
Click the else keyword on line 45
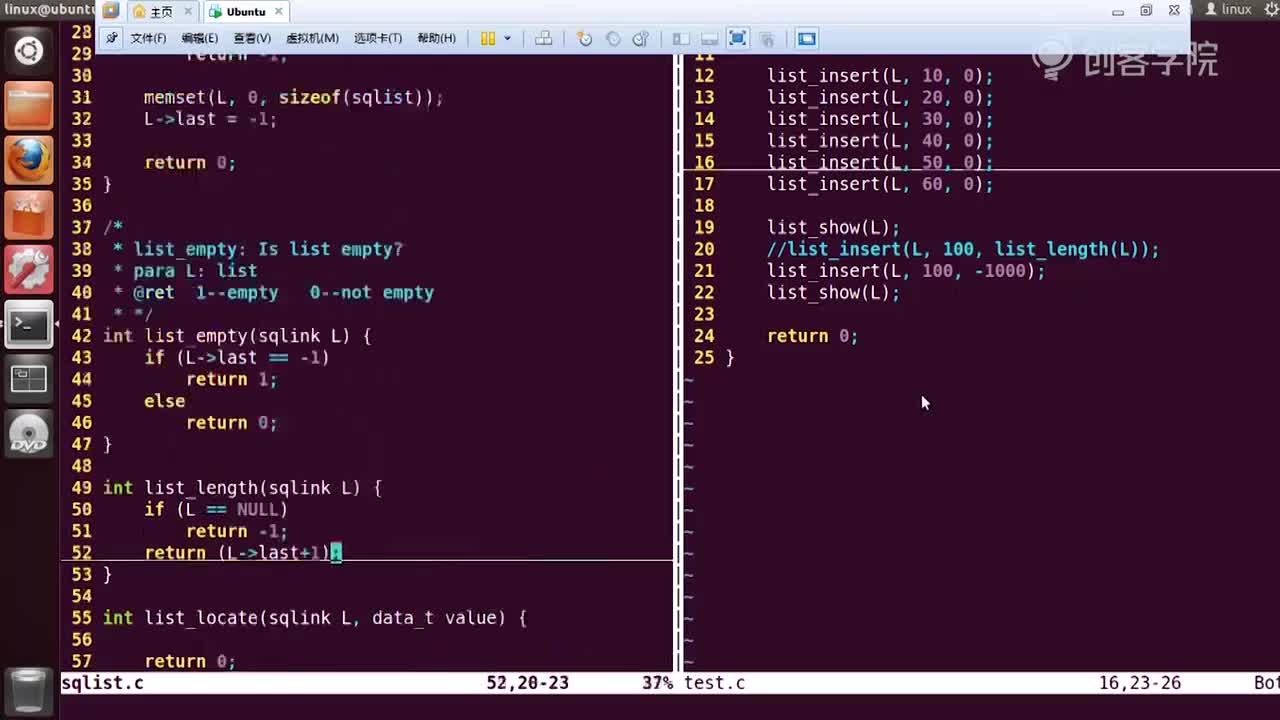pos(164,401)
